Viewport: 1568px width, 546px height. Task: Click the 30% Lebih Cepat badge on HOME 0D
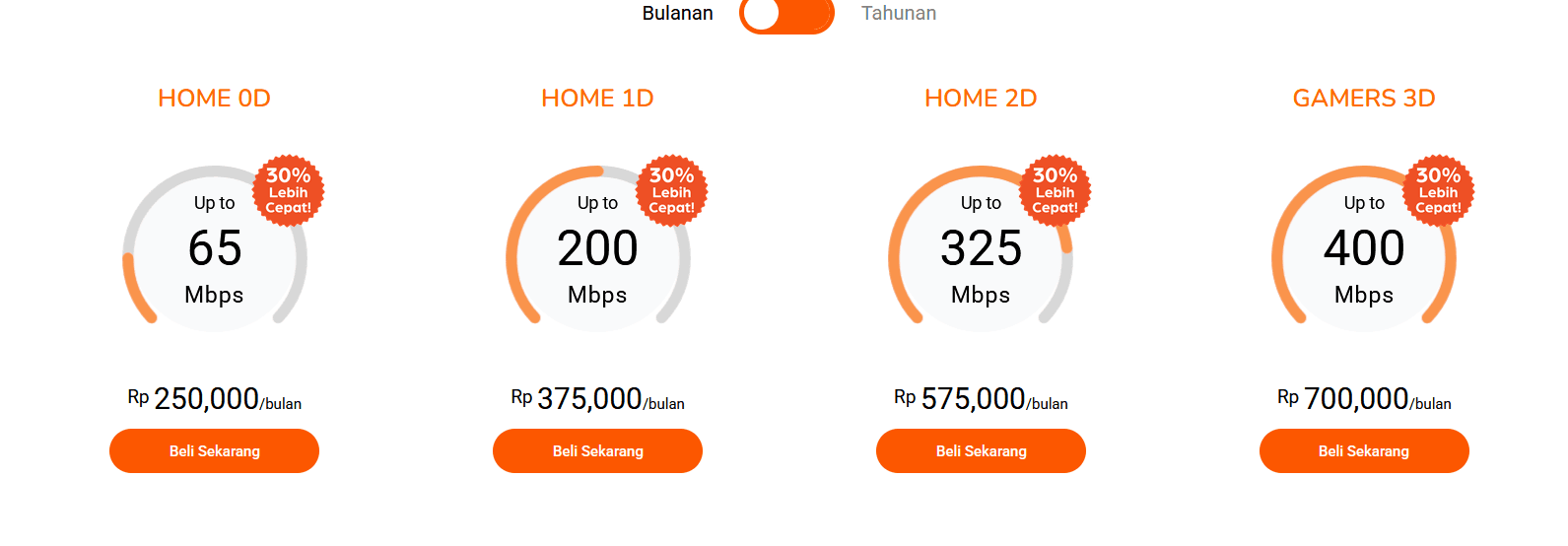pyautogui.click(x=289, y=190)
